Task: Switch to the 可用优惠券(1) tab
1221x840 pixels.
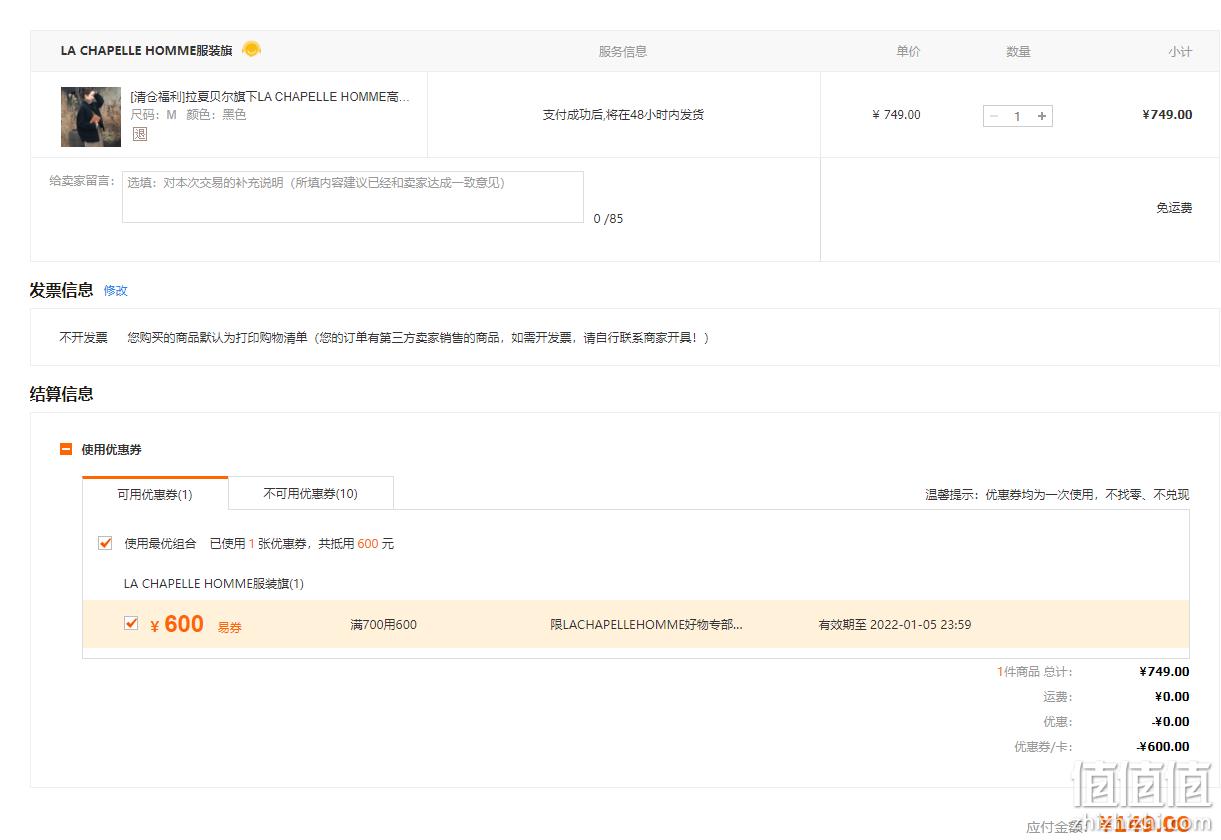Action: point(155,494)
